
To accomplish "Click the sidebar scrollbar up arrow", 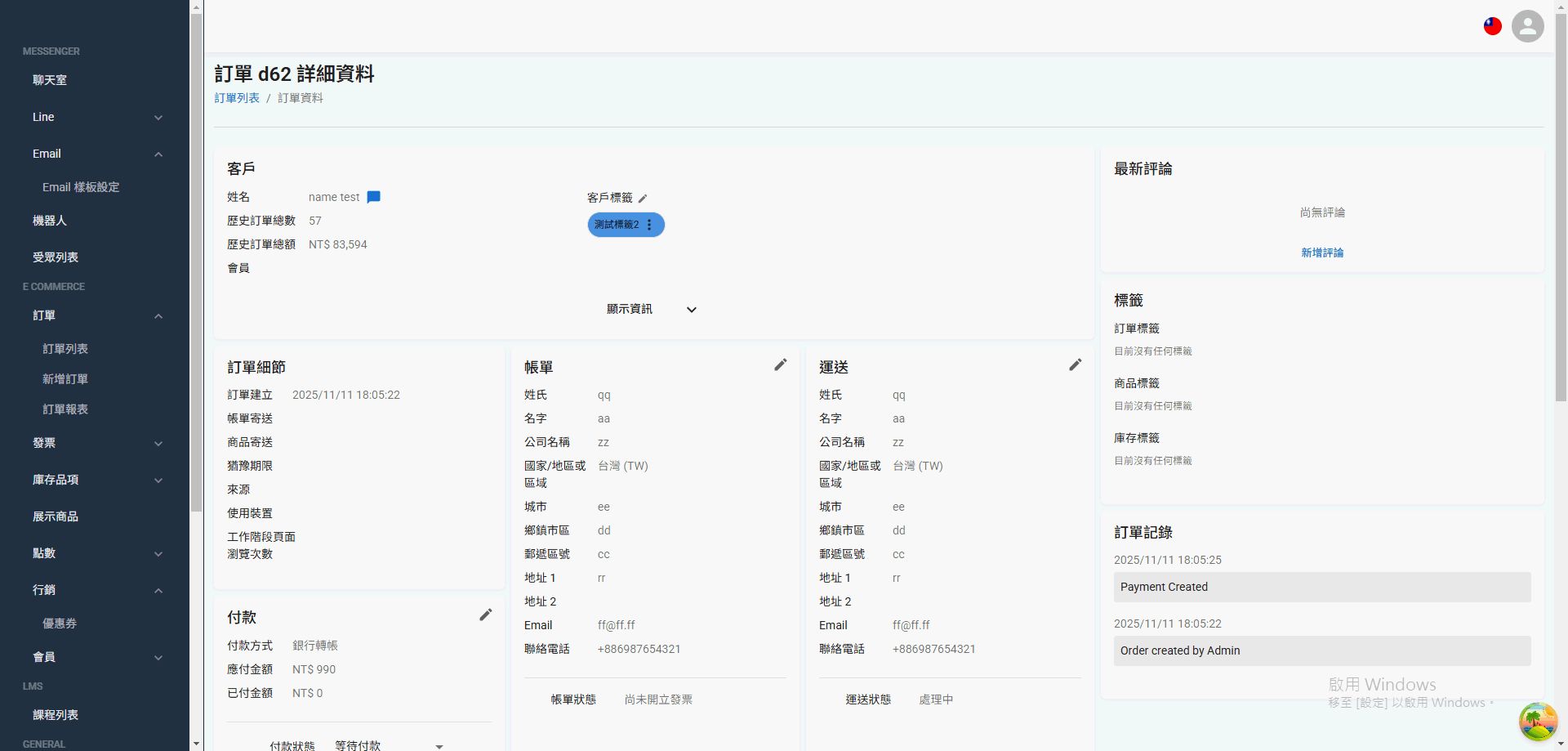I will (x=196, y=7).
